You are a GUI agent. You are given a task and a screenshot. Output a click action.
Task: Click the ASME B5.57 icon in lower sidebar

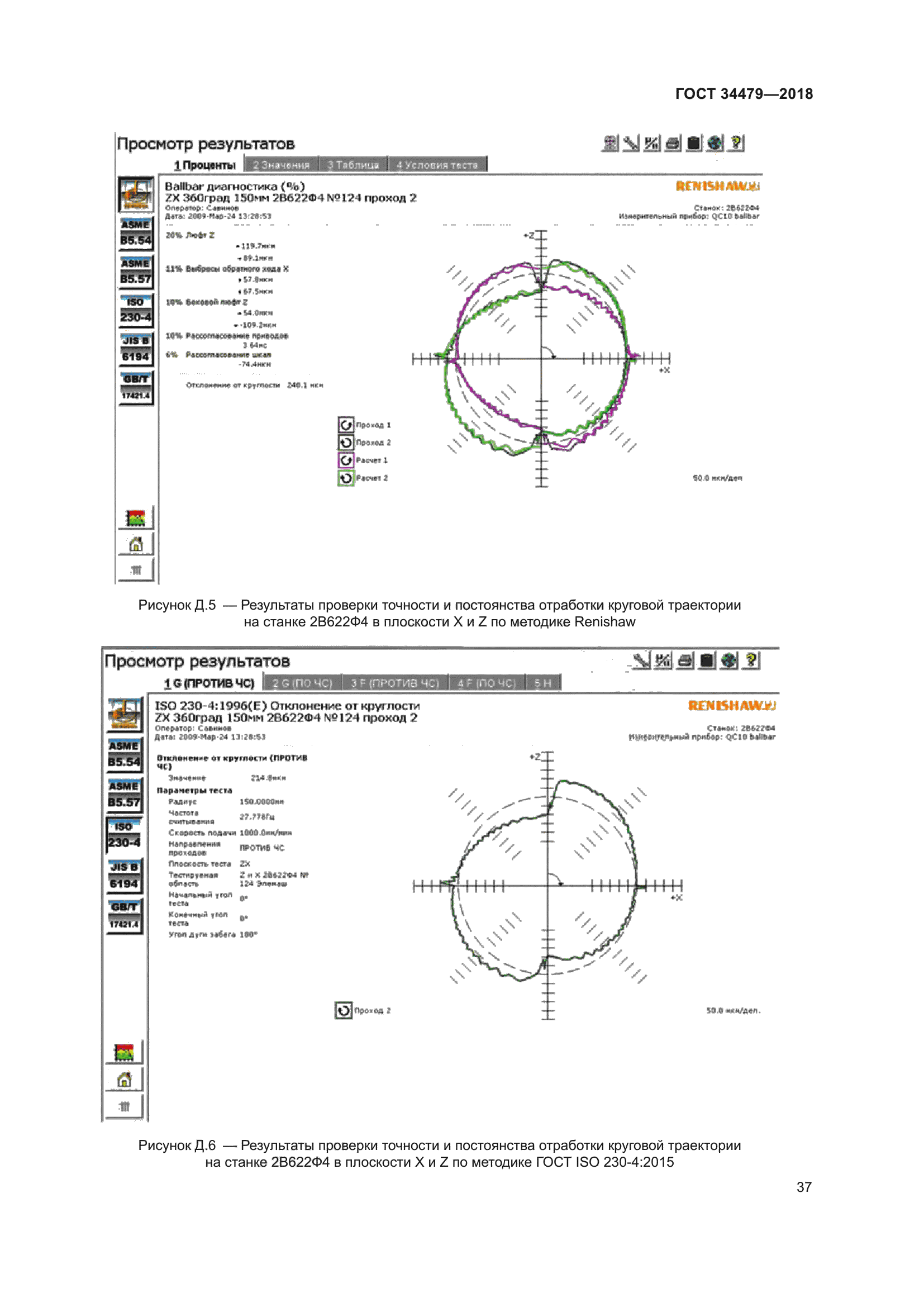tap(124, 795)
